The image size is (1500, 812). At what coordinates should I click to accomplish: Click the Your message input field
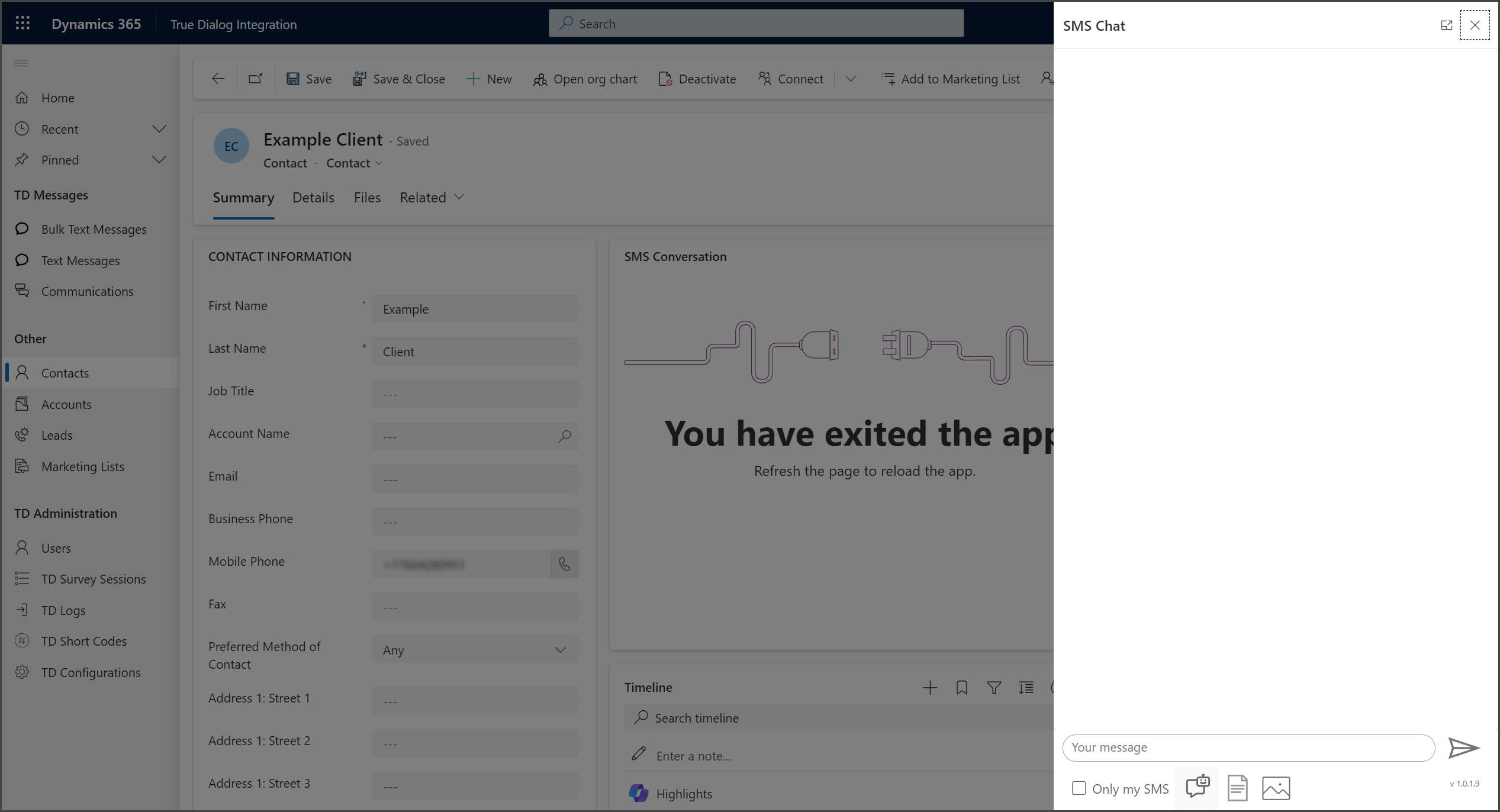[1248, 748]
